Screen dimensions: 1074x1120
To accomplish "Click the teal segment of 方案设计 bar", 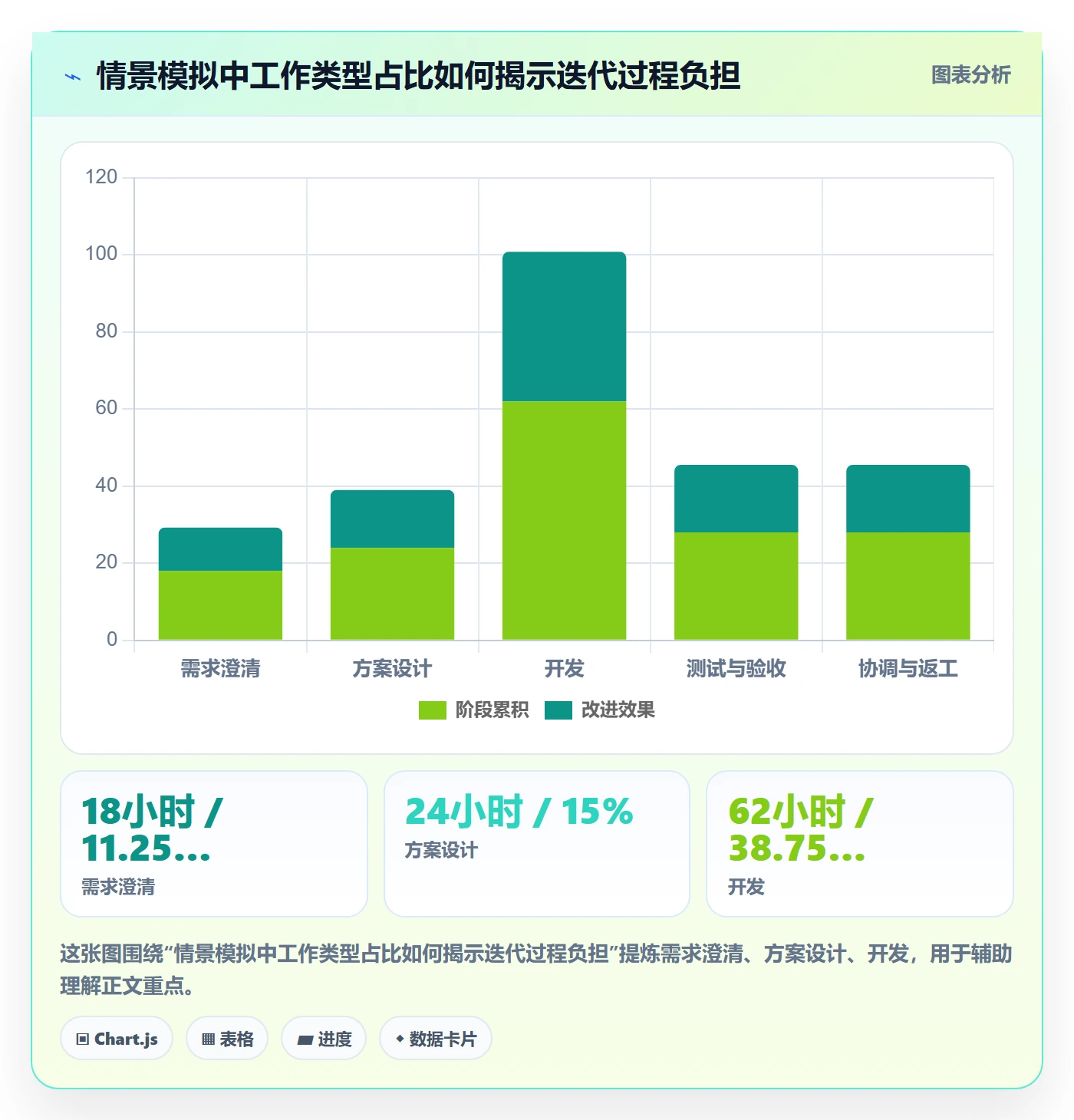I will (393, 519).
